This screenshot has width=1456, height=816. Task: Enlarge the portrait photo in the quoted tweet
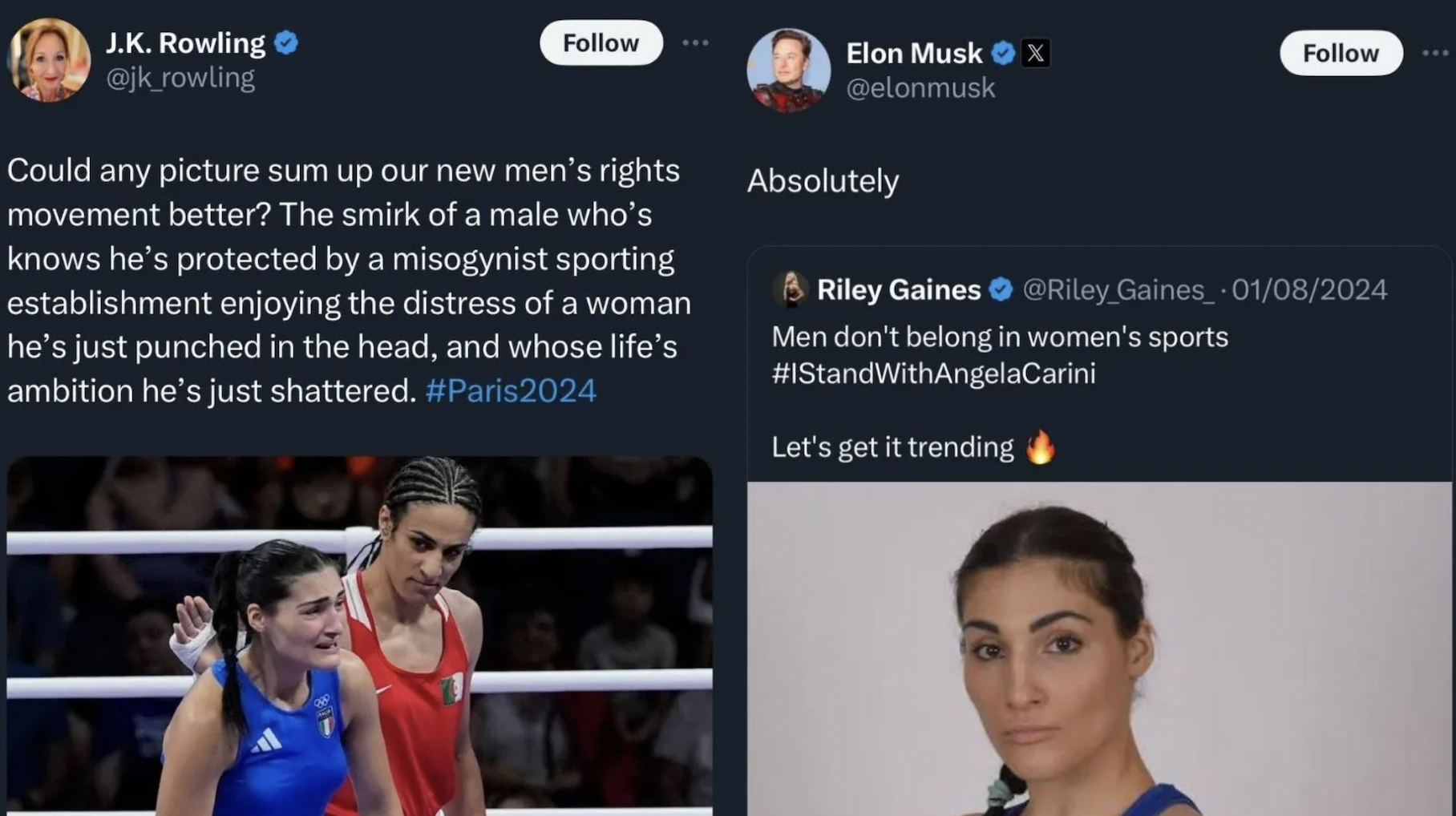[x=1098, y=648]
